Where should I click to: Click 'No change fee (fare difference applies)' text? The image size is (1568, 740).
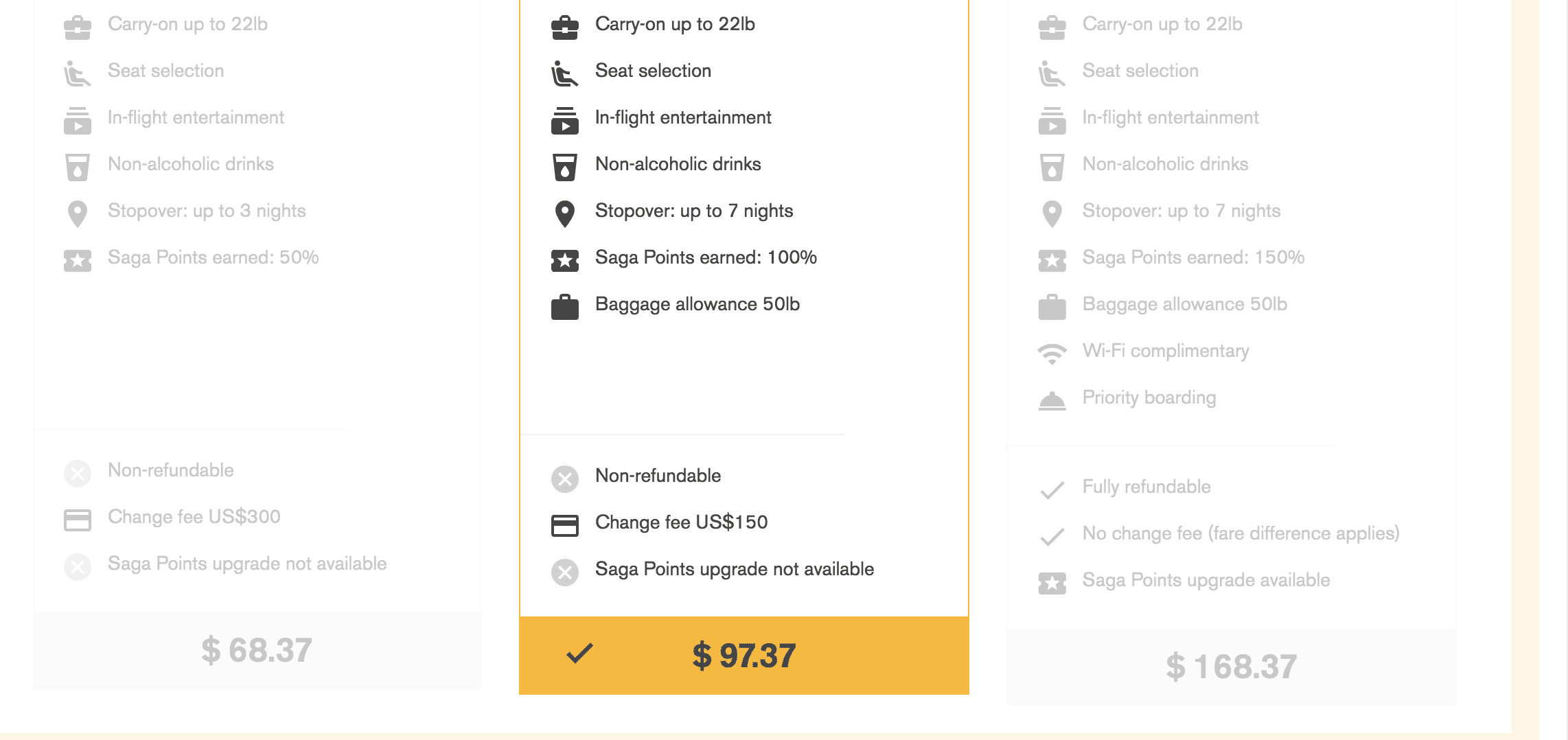(x=1240, y=533)
